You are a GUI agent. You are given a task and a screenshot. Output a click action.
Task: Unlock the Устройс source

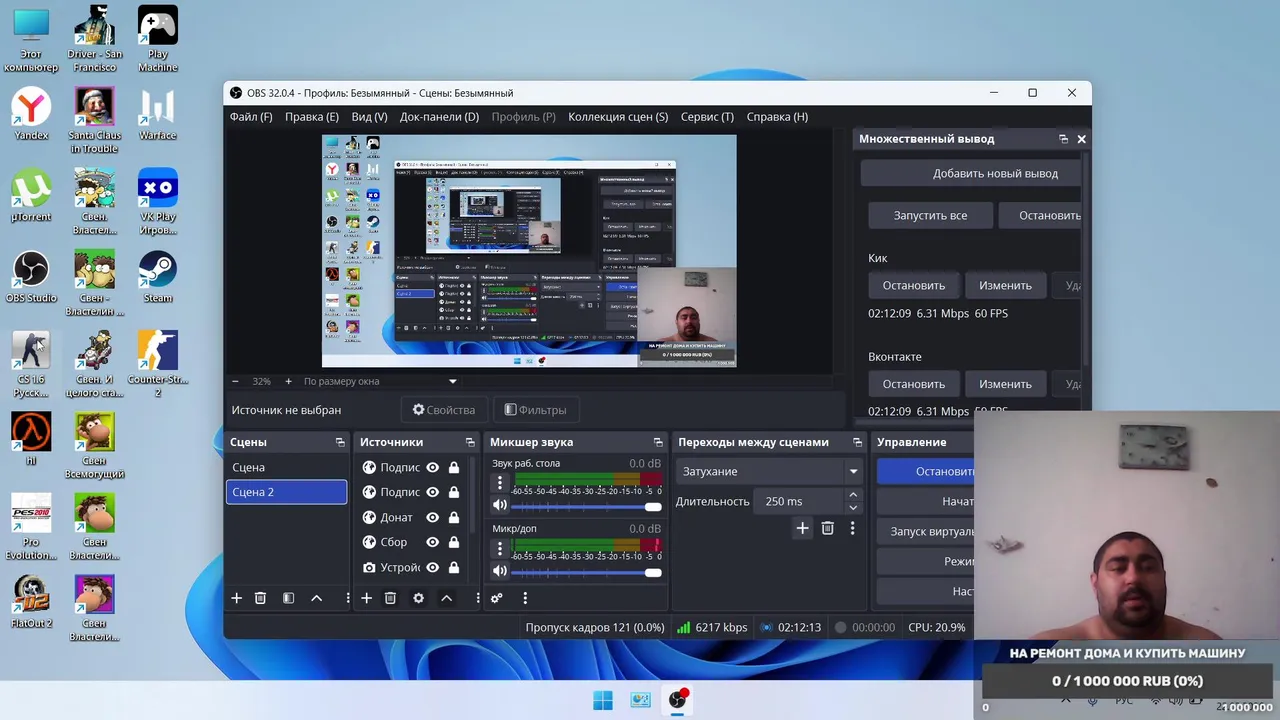pos(454,567)
